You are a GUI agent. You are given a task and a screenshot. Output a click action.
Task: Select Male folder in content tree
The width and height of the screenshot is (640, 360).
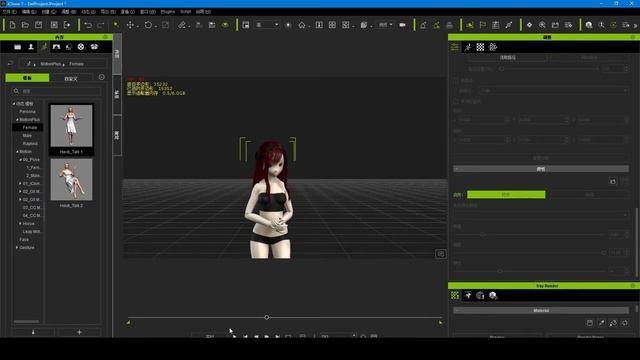click(27, 136)
